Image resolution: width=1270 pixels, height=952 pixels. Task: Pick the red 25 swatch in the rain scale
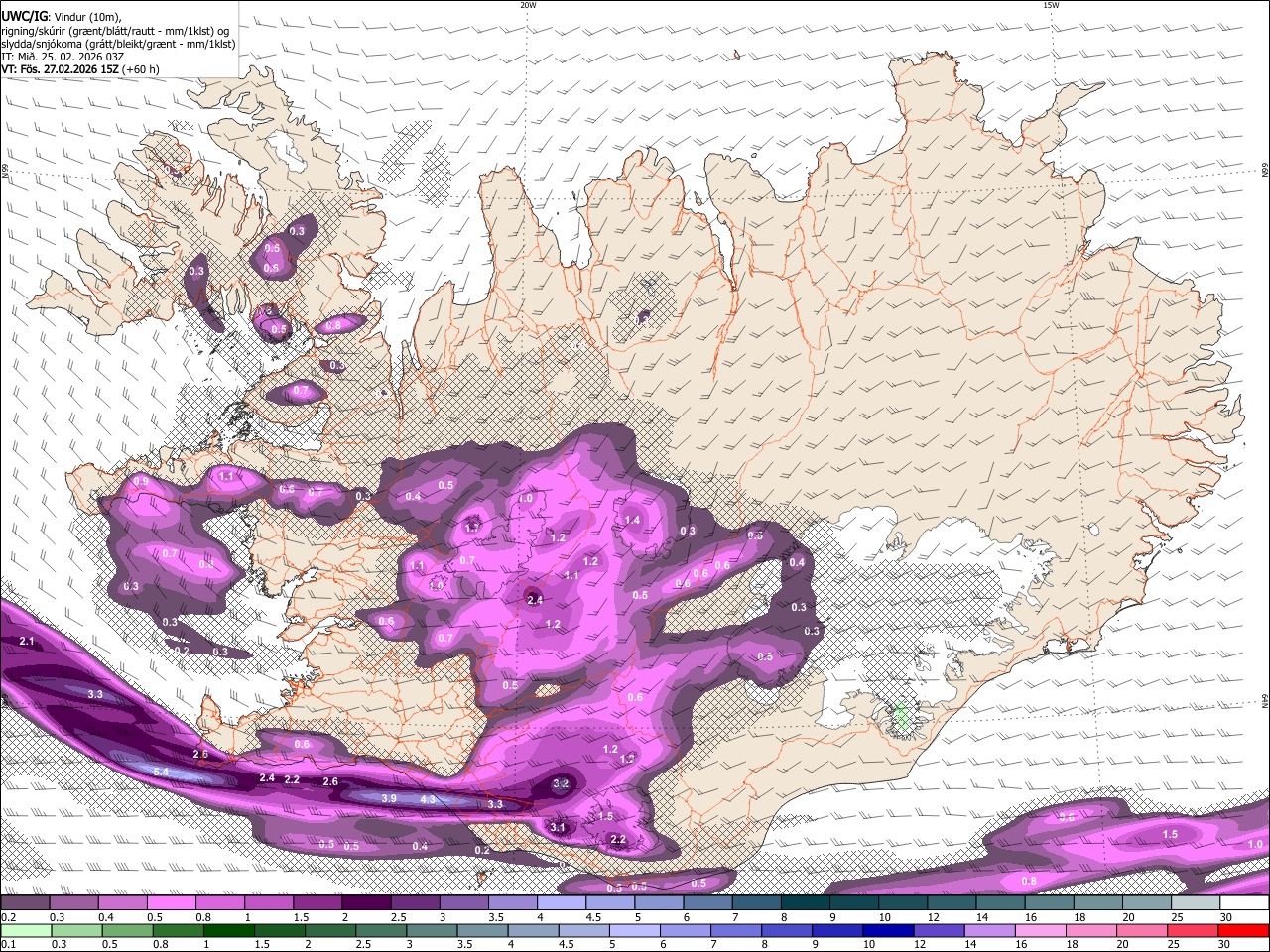point(1195,931)
